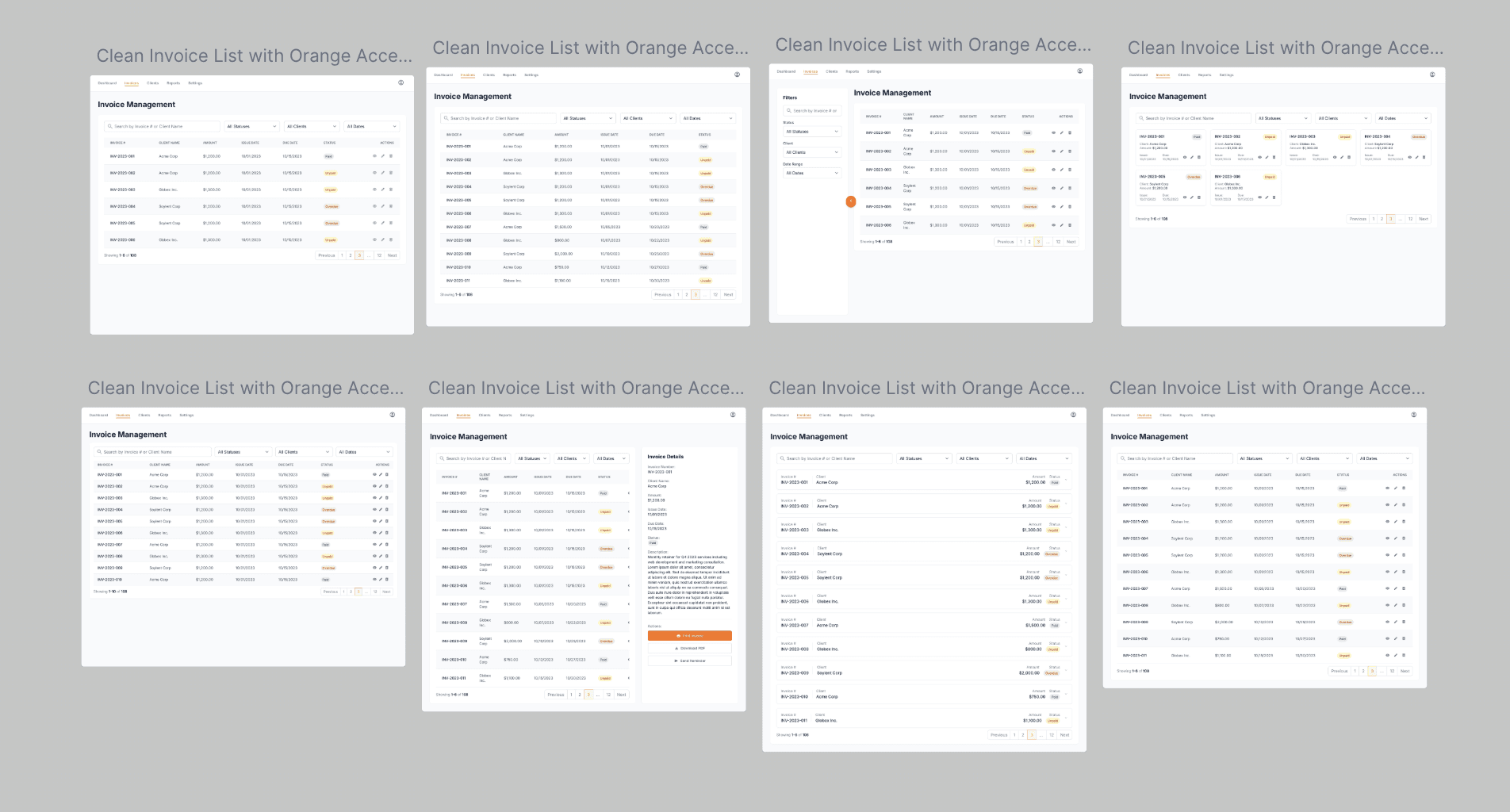Open the All Statuses dropdown
This screenshot has height=812, width=1510.
[251, 125]
